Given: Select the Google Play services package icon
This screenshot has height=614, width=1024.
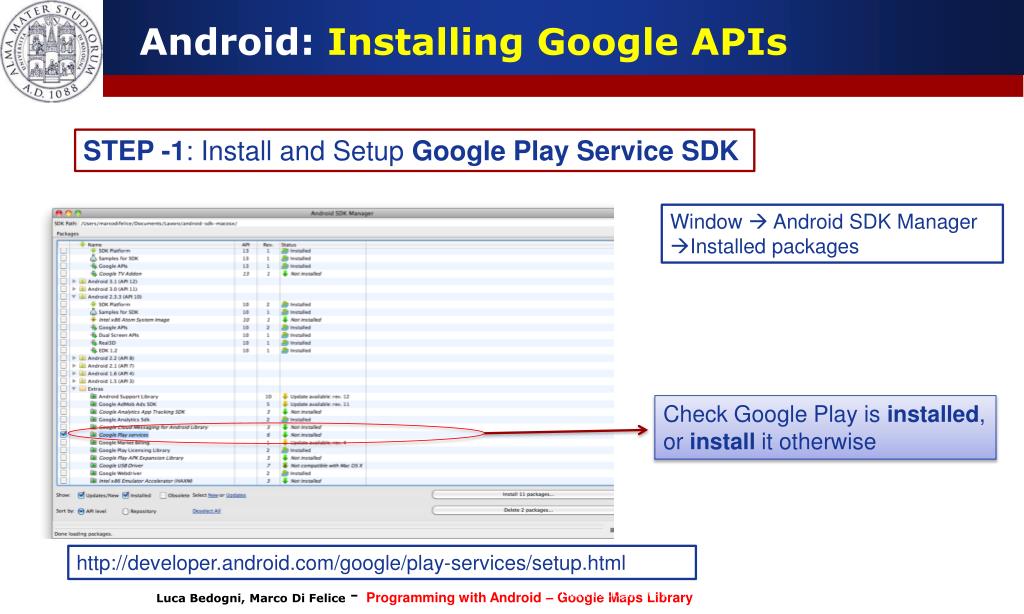Looking at the screenshot, I should (93, 434).
